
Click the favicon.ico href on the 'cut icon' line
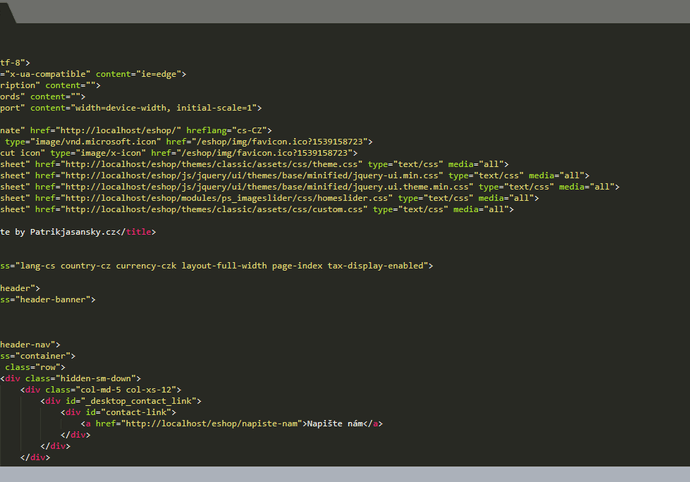252,153
